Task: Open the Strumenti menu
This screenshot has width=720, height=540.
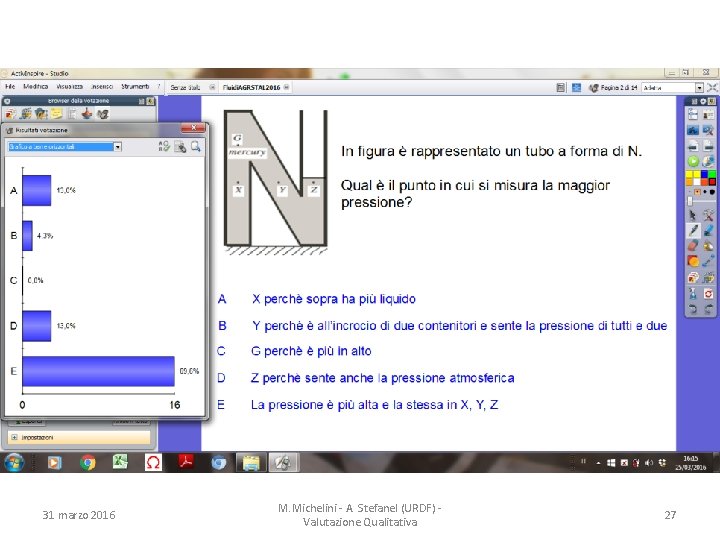Action: [x=135, y=86]
